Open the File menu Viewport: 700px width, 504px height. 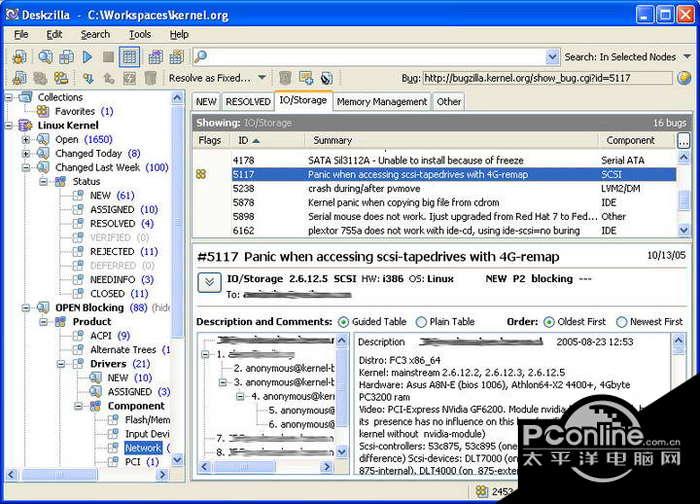coord(21,34)
